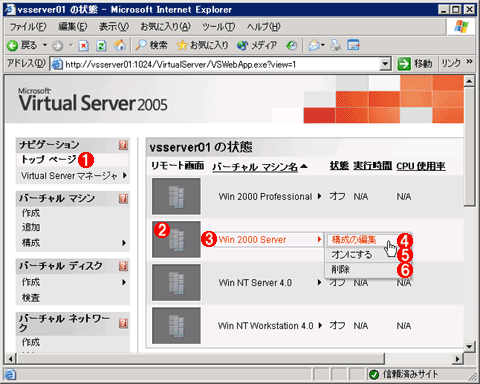Open Search (検索) from toolbar
Viewport: 480px width, 384px height.
click(x=151, y=45)
